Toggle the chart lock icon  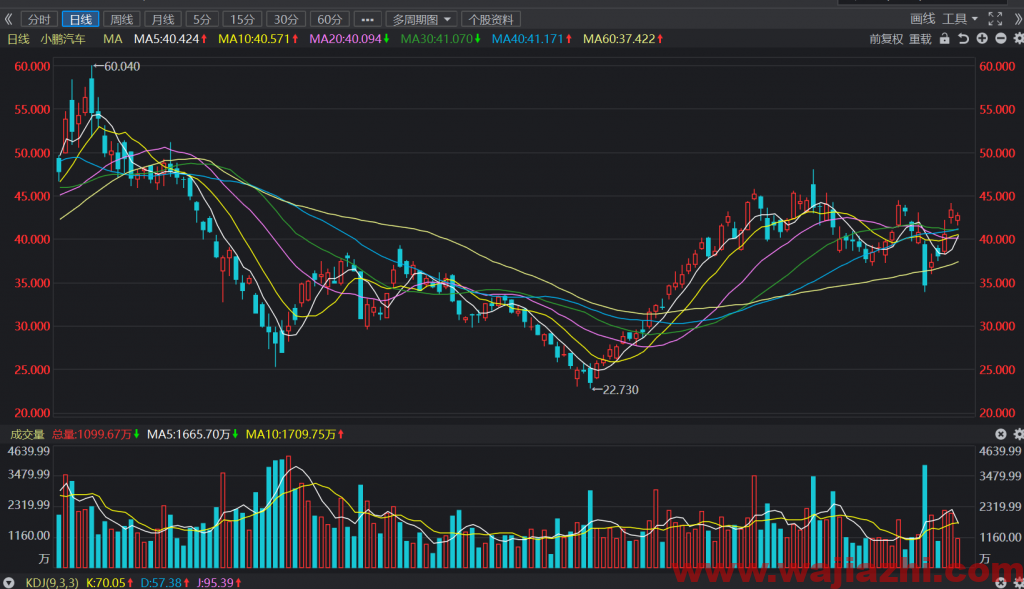click(944, 39)
